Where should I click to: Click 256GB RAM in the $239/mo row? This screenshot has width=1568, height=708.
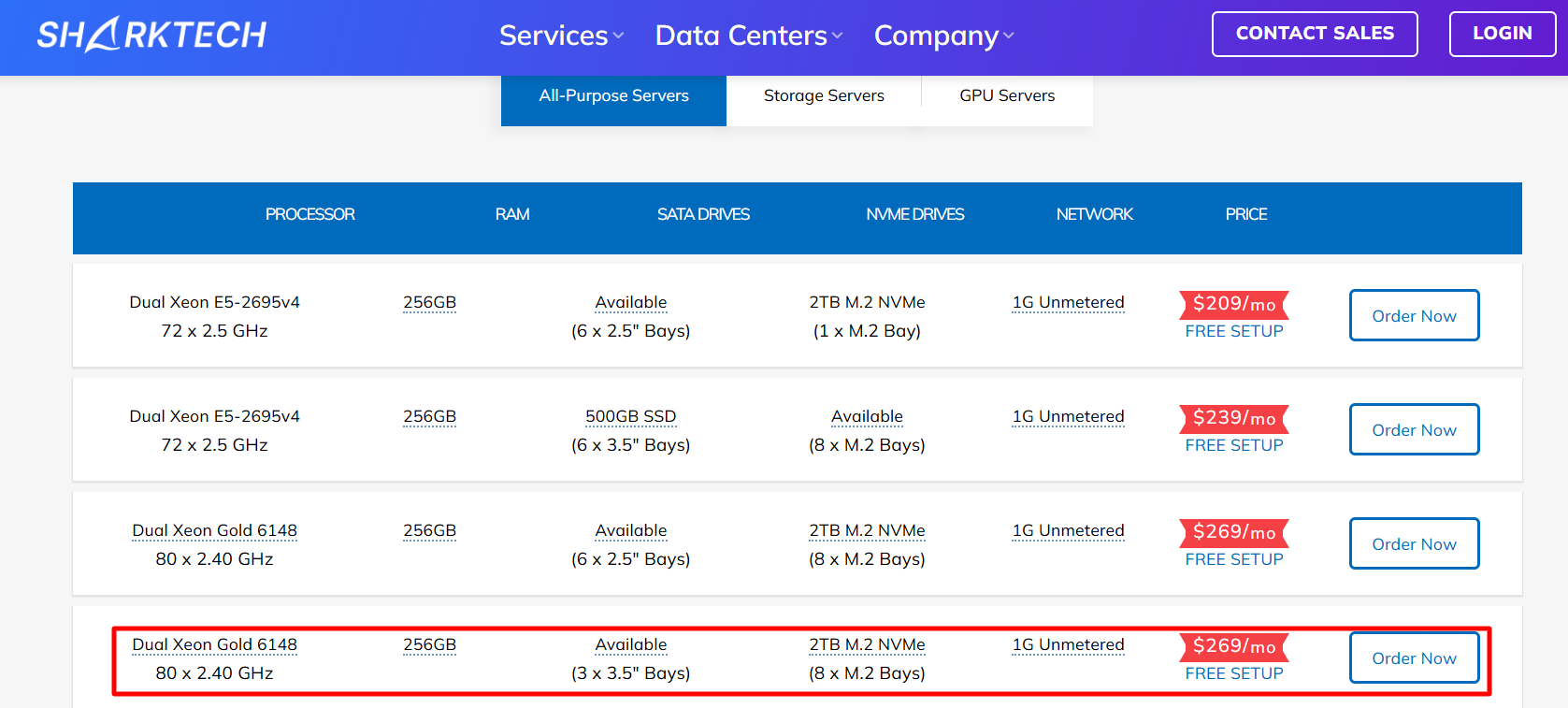pos(429,416)
